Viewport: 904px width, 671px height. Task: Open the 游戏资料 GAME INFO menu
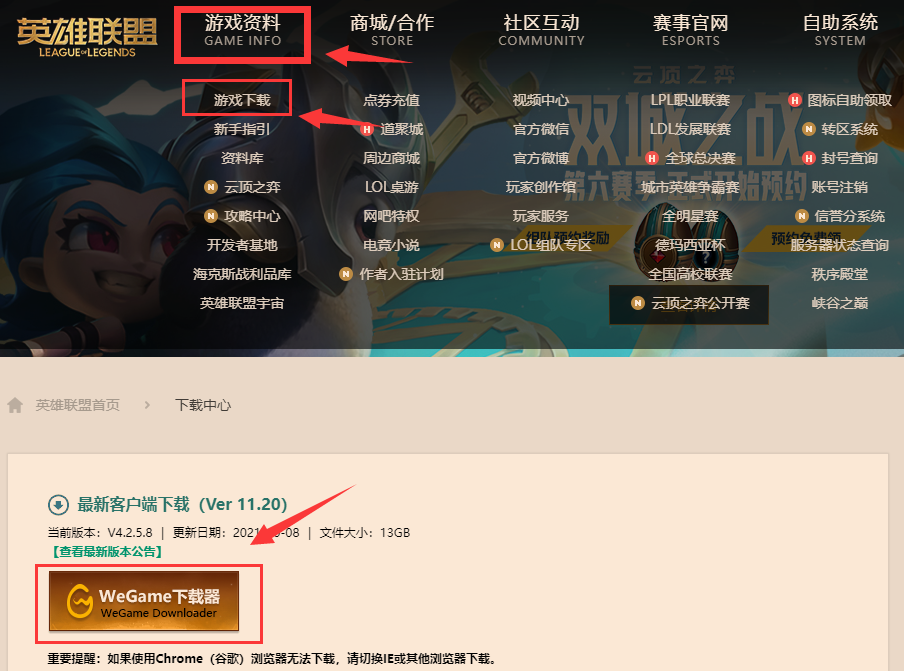point(243,31)
